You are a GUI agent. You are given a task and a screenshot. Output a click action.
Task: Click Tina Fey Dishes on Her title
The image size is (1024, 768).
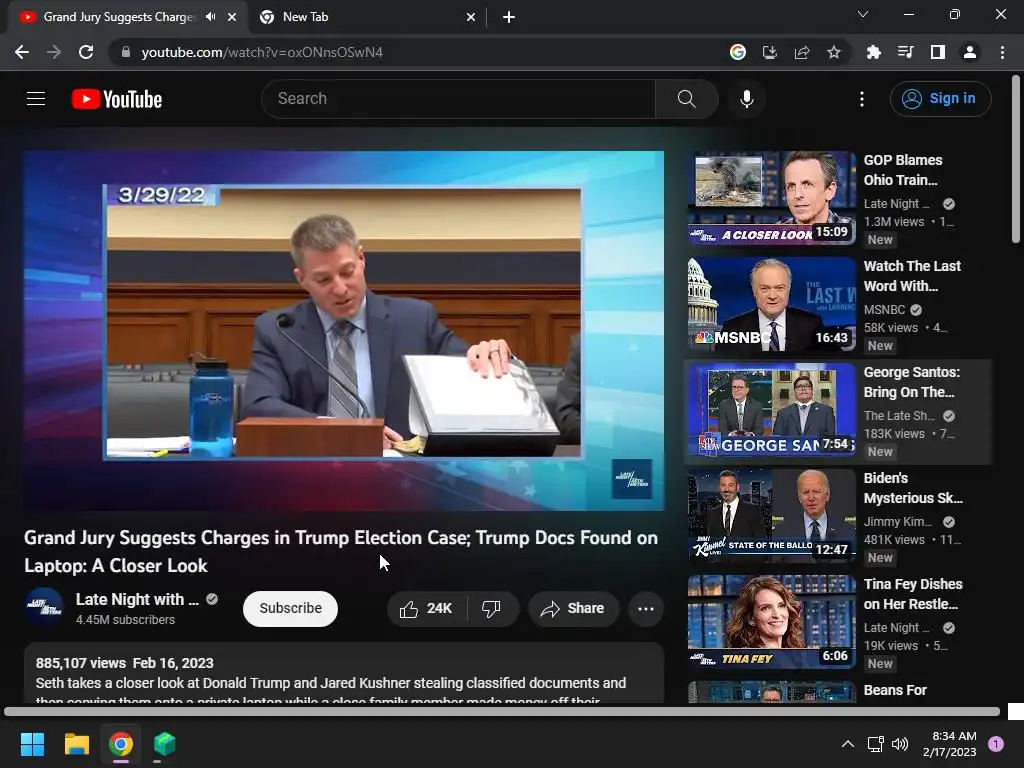pyautogui.click(x=912, y=594)
